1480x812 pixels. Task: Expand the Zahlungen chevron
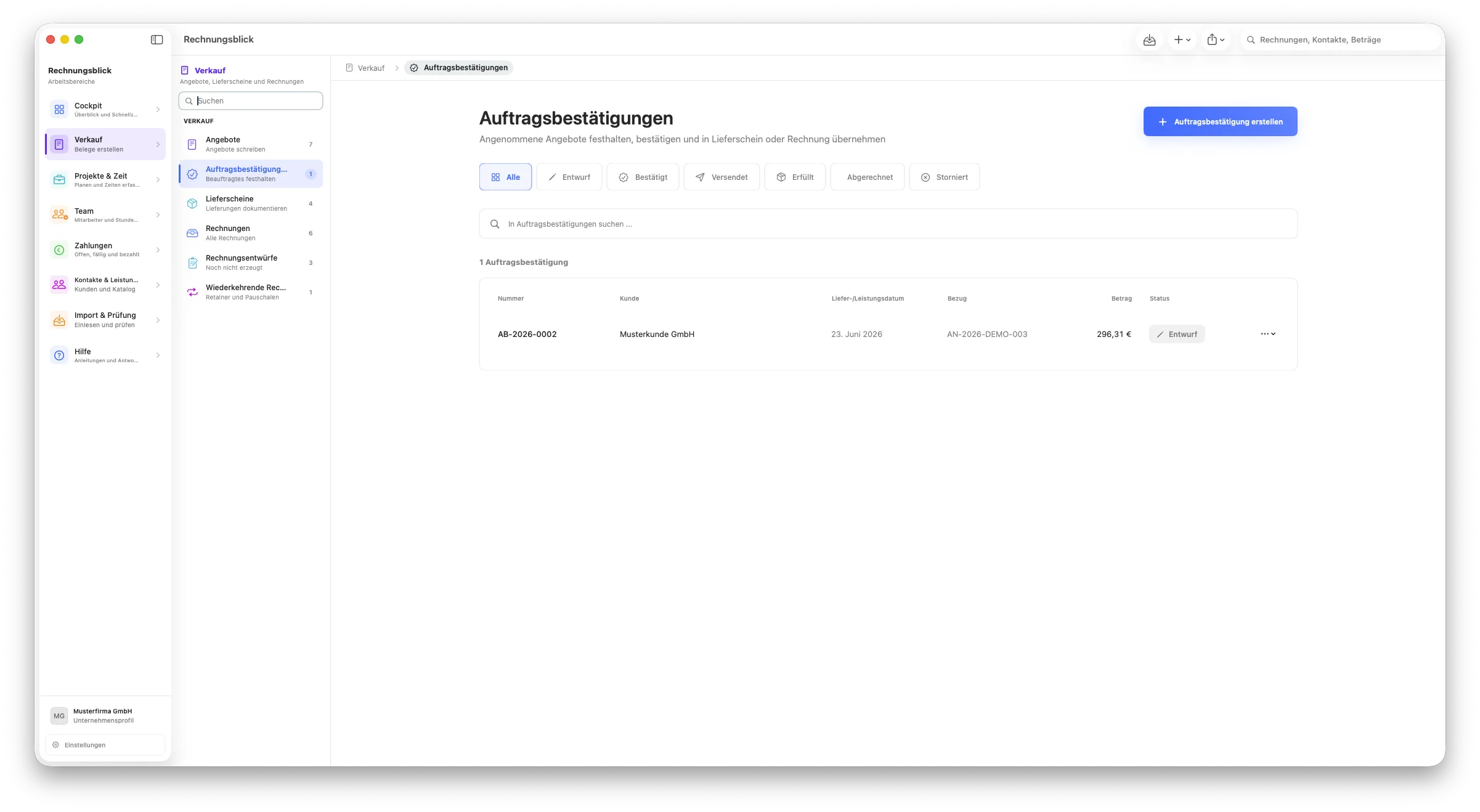click(158, 250)
